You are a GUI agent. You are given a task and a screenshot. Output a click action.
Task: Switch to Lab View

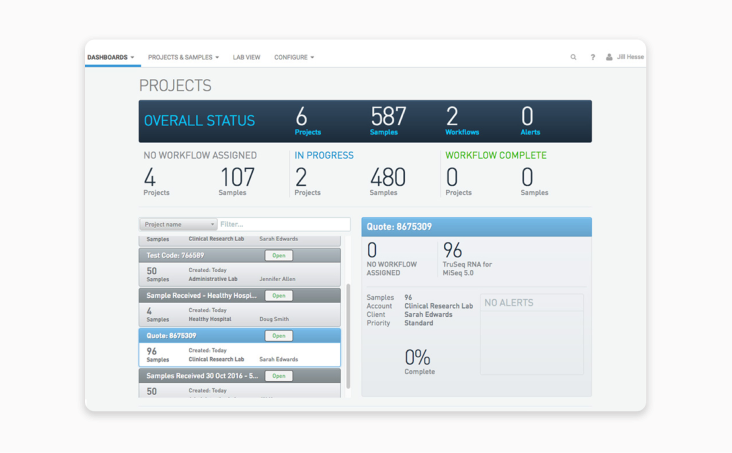(x=246, y=57)
